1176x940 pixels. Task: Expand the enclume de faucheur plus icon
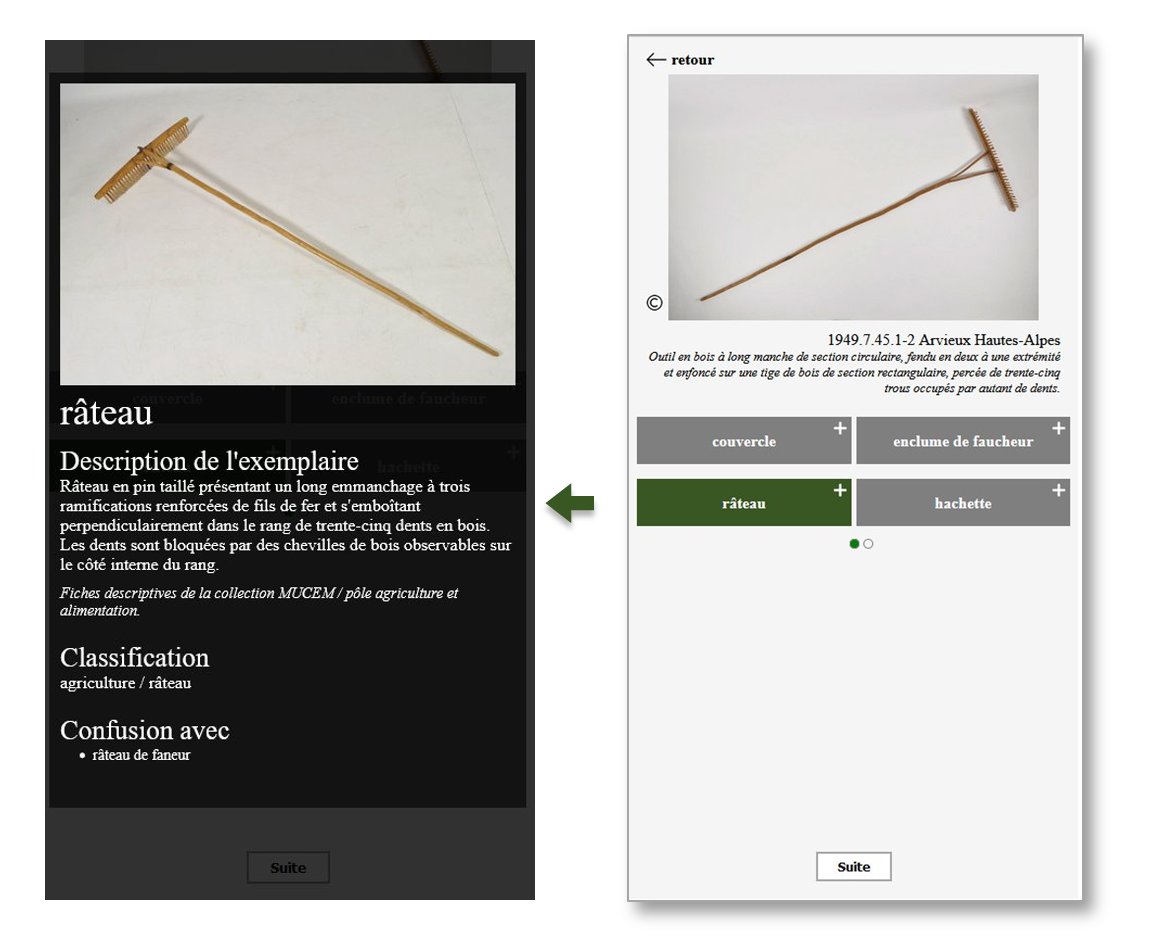pos(1058,428)
